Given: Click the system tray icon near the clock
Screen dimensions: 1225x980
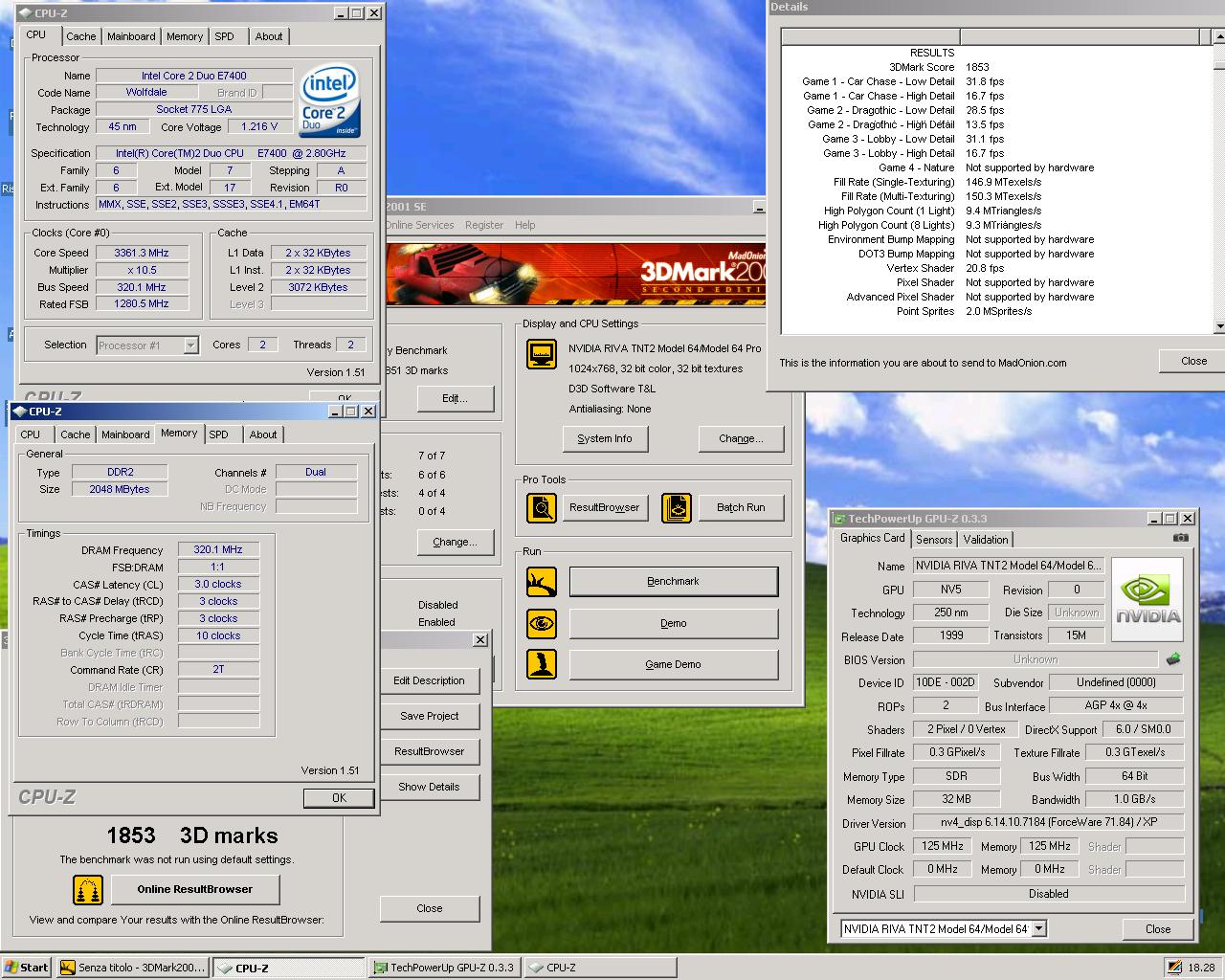Looking at the screenshot, I should coord(1173,968).
